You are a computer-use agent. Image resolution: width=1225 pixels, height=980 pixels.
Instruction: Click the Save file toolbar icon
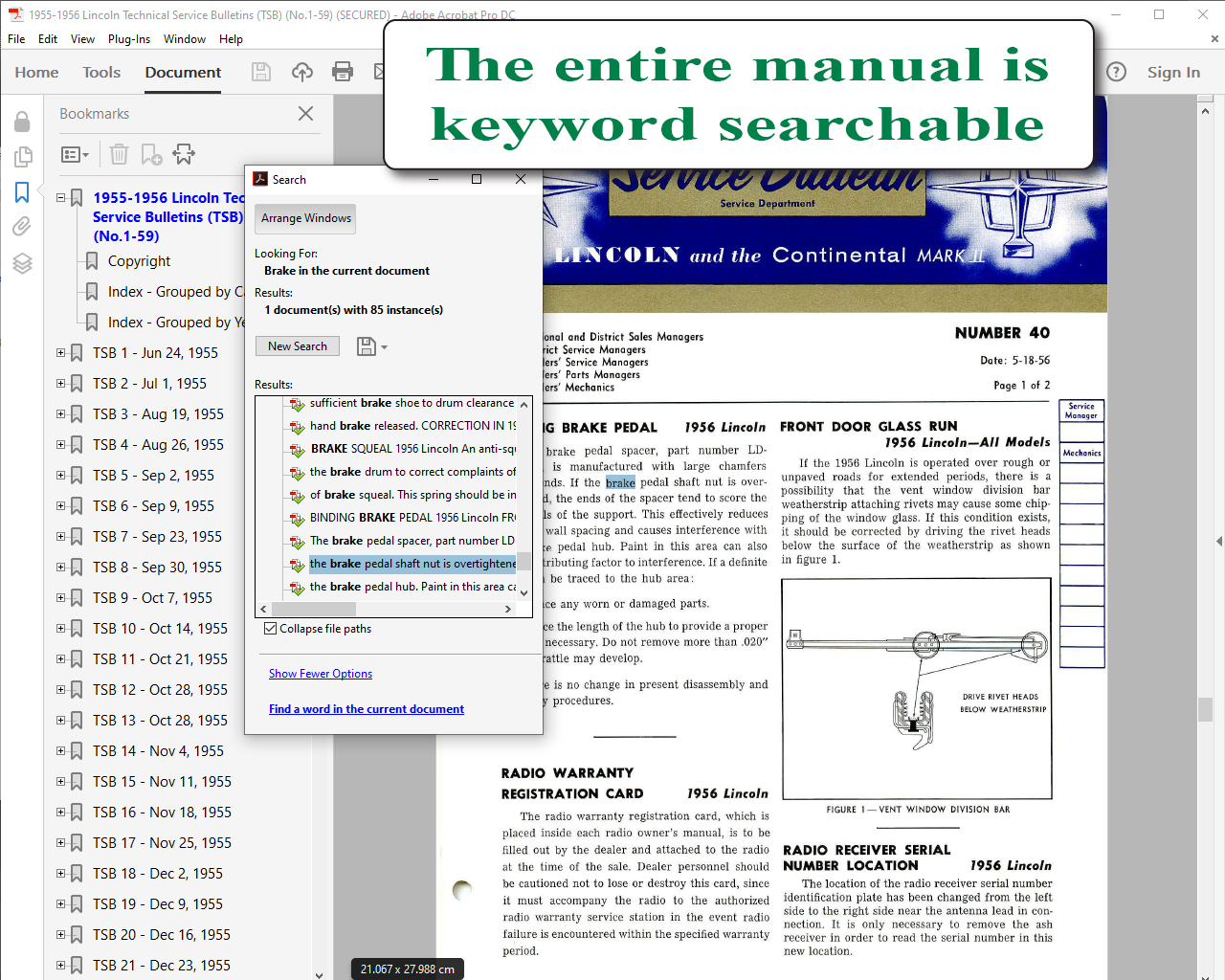click(260, 72)
